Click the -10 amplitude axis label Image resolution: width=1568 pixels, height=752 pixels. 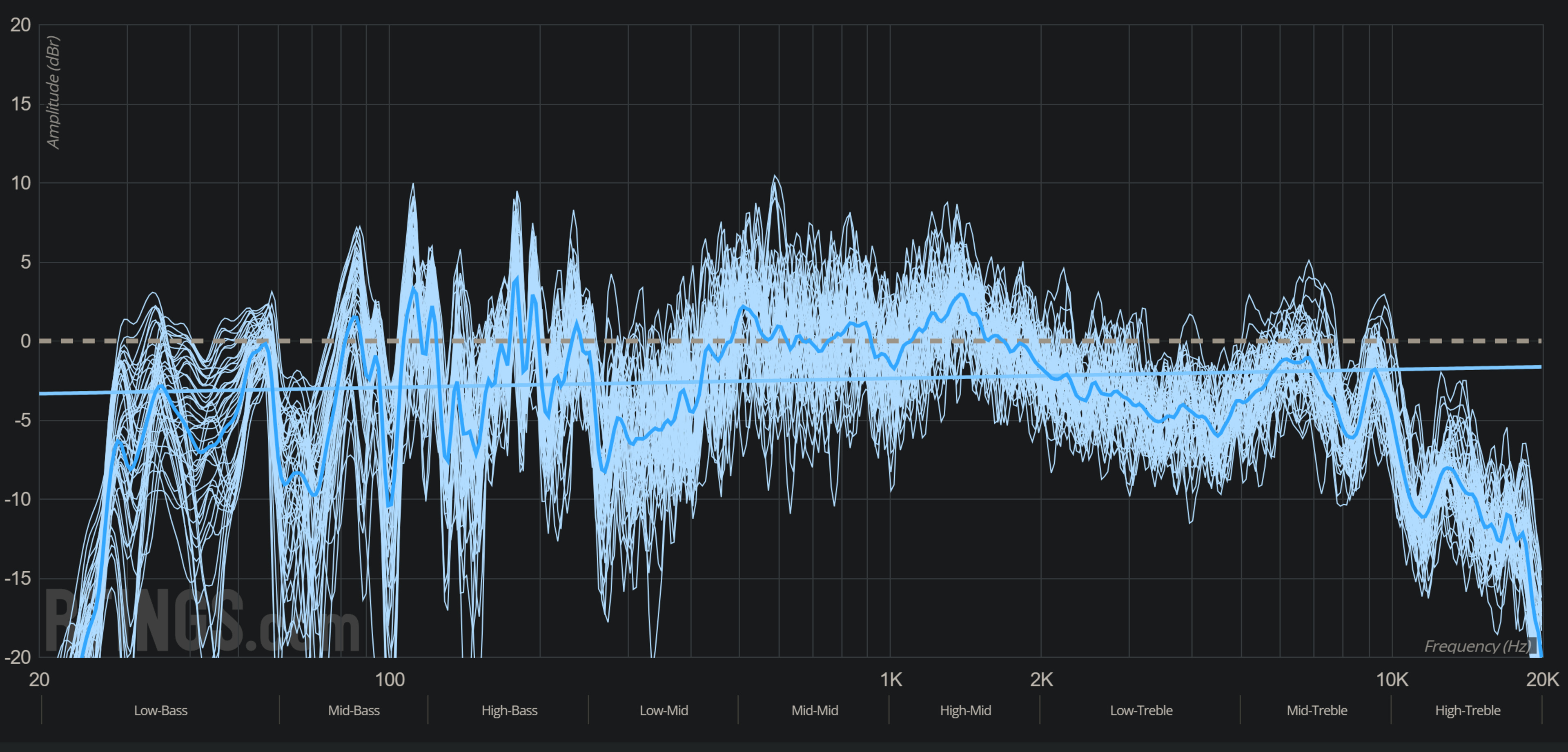pyautogui.click(x=18, y=500)
